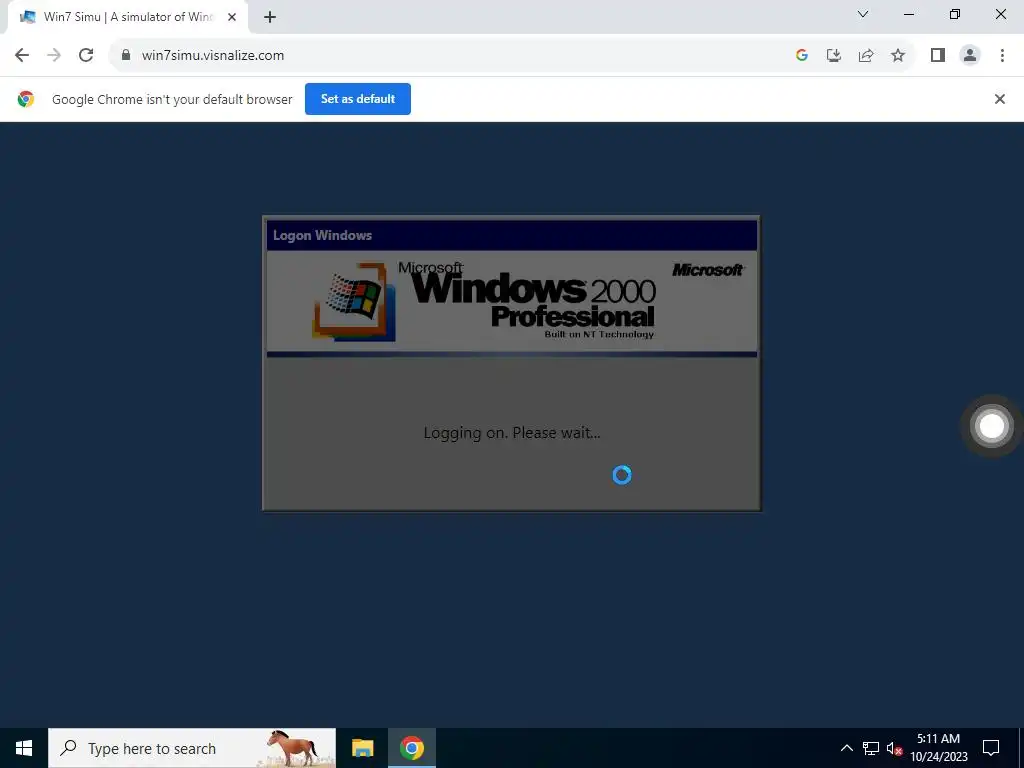Click the Google icon in the address bar

pyautogui.click(x=802, y=56)
